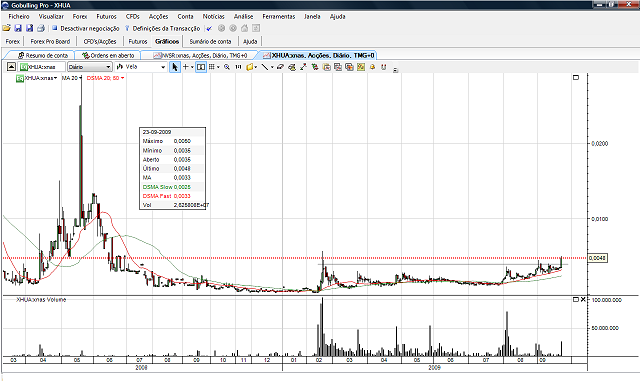
Task: Open the Vela chart type dropdown
Action: pyautogui.click(x=141, y=67)
